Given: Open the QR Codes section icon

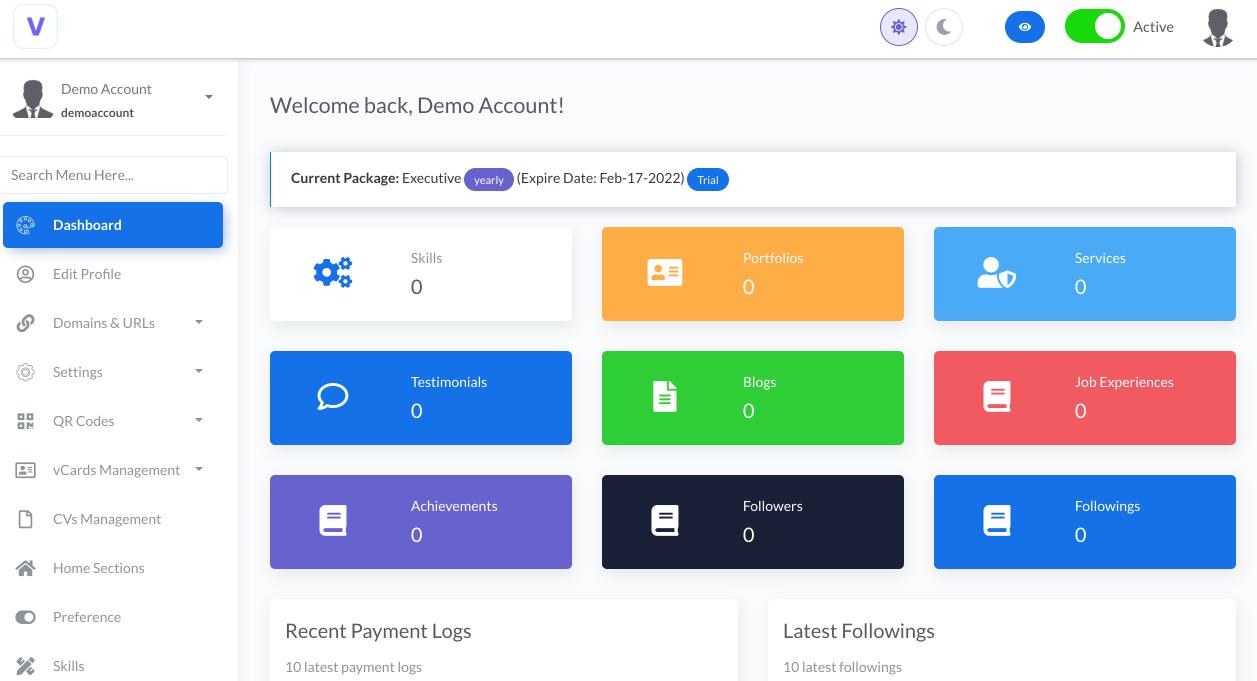Looking at the screenshot, I should (26, 421).
